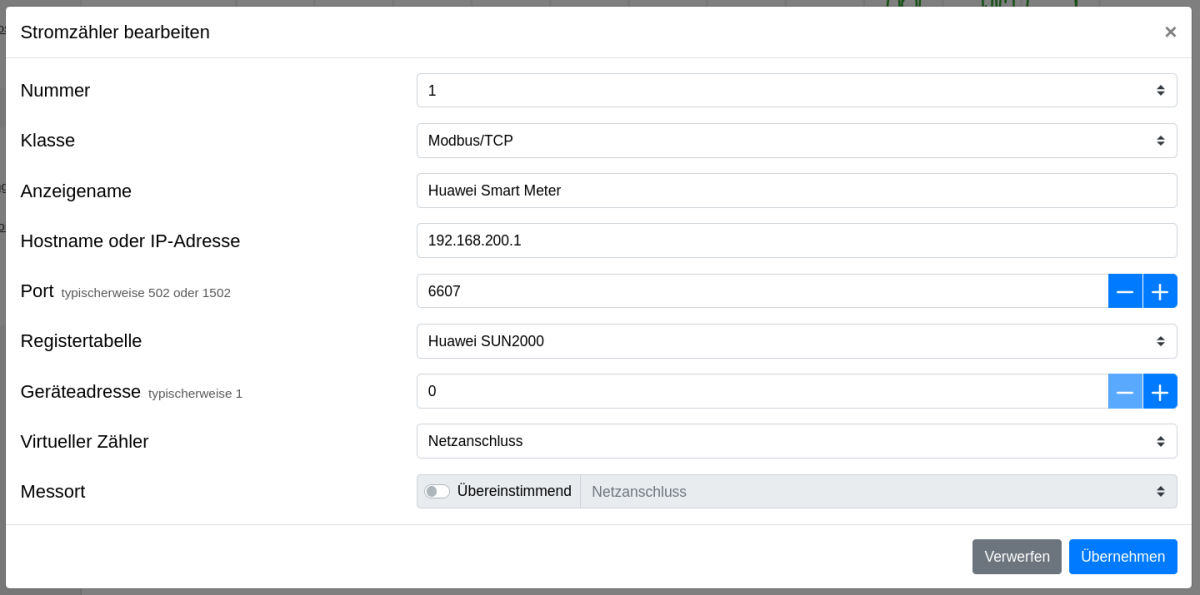Screen dimensions: 1200x595
Task: Expand the Registertabelle dropdown
Action: point(796,341)
